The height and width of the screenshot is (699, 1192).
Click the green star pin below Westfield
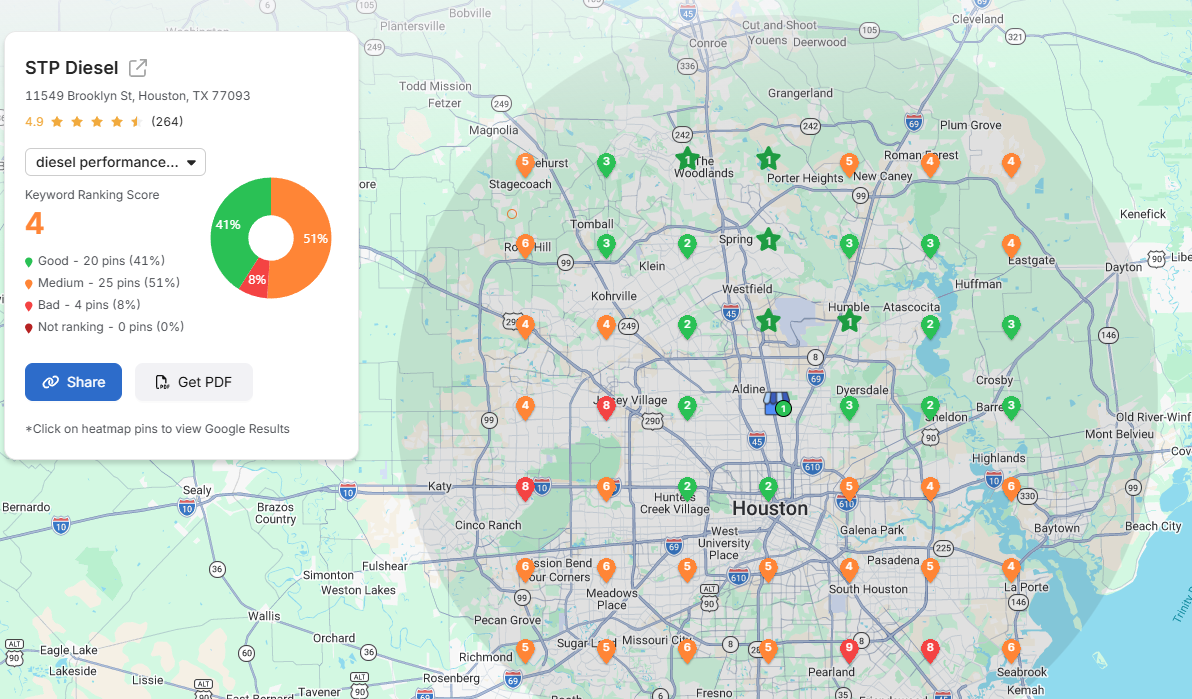[x=769, y=321]
